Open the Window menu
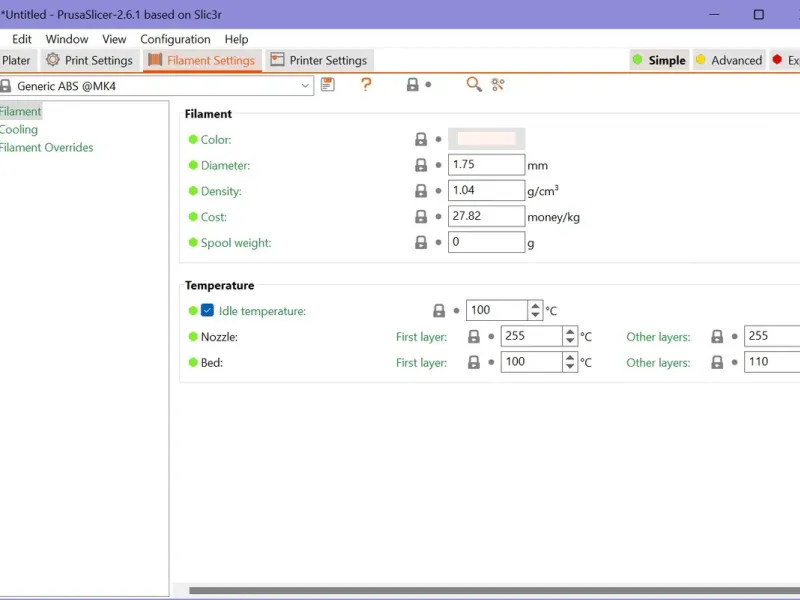This screenshot has height=600, width=800. [67, 39]
